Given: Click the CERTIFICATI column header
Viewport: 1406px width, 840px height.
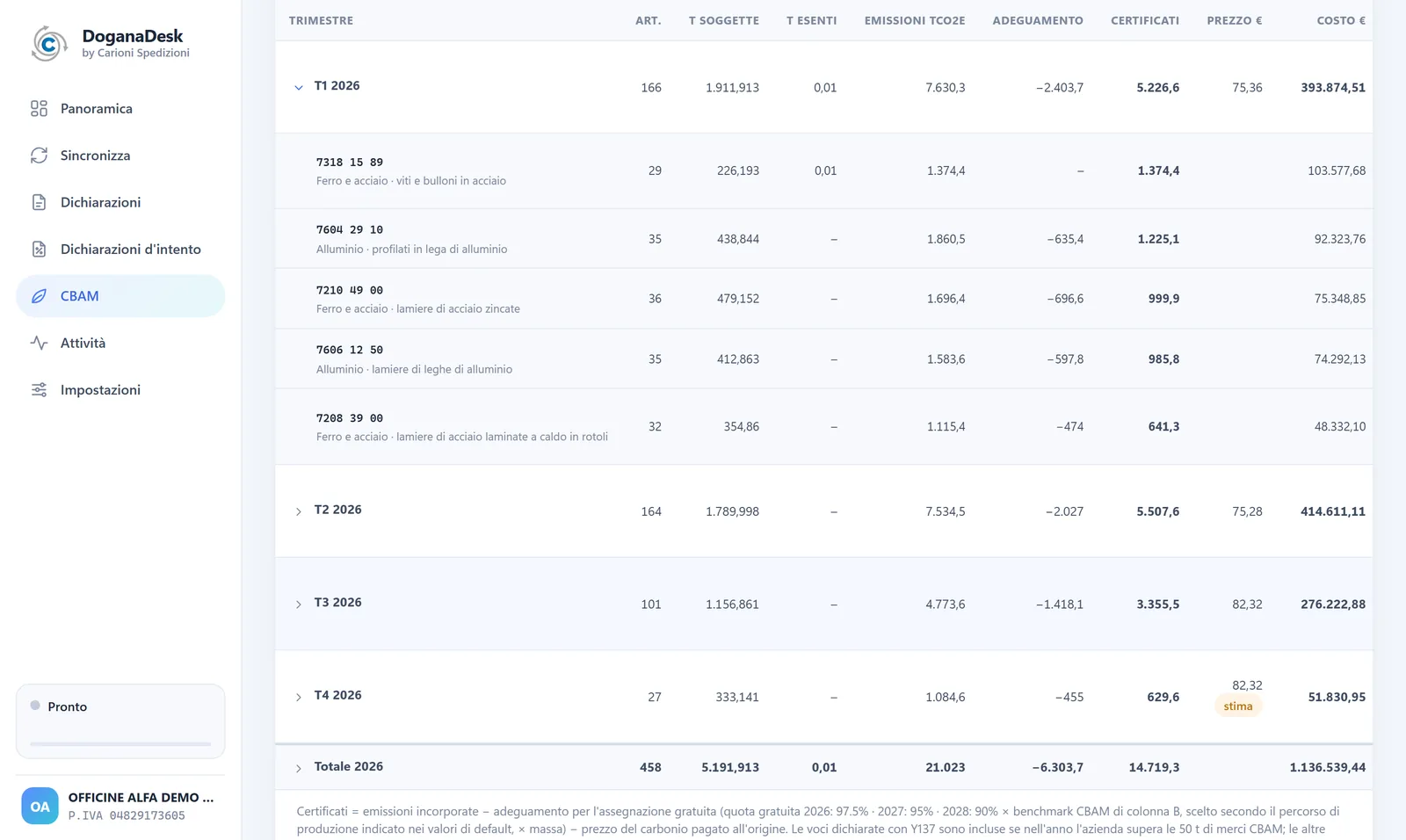Looking at the screenshot, I should (1145, 20).
